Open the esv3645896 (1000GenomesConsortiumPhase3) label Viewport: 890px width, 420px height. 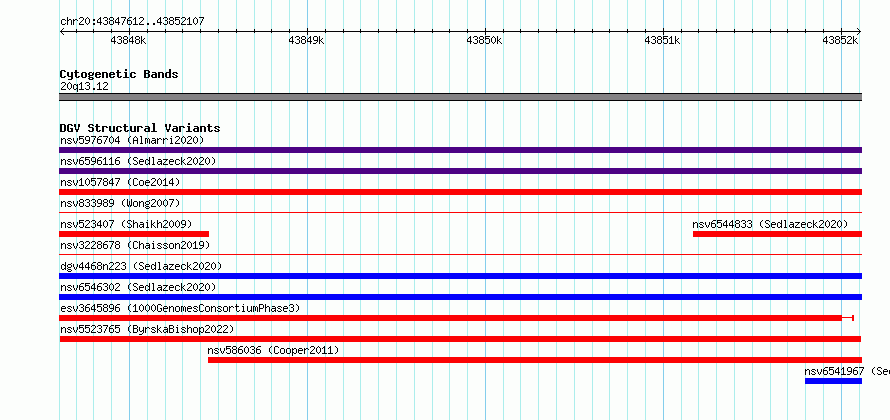tap(180, 308)
